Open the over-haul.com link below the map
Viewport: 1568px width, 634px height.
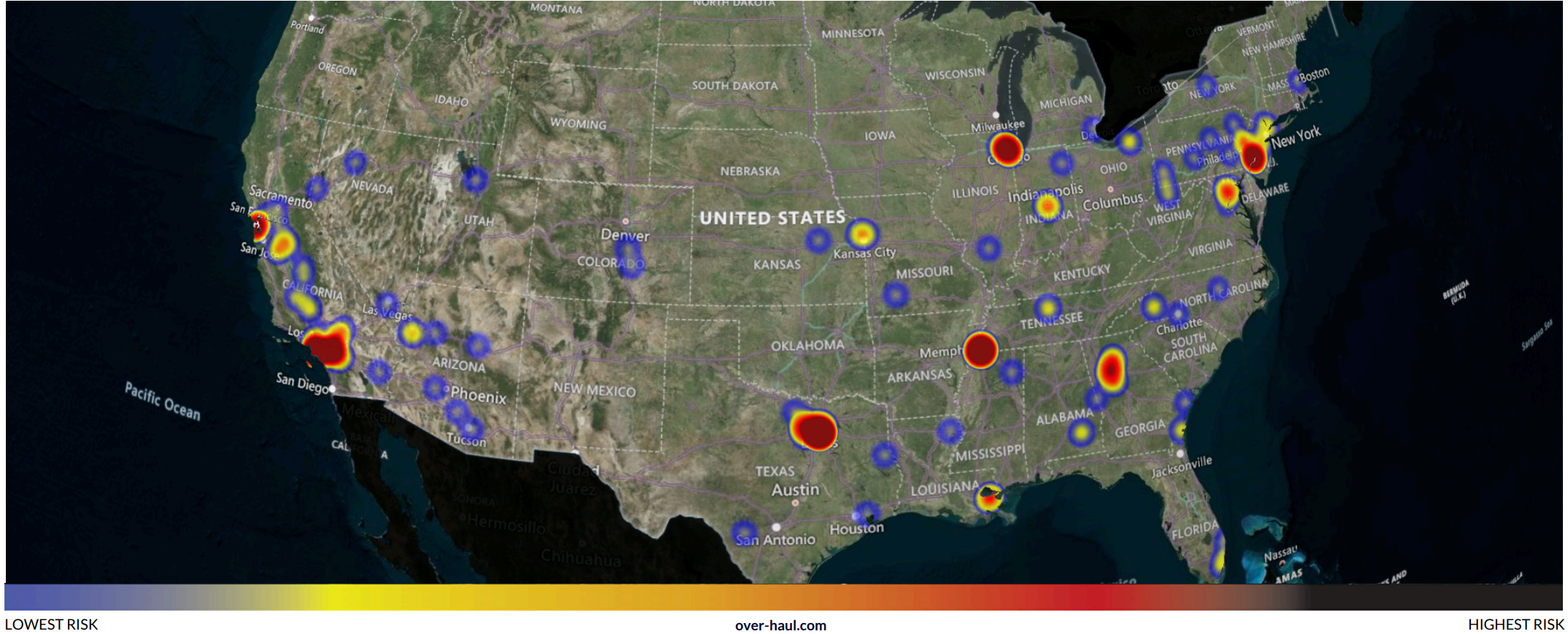tap(780, 625)
